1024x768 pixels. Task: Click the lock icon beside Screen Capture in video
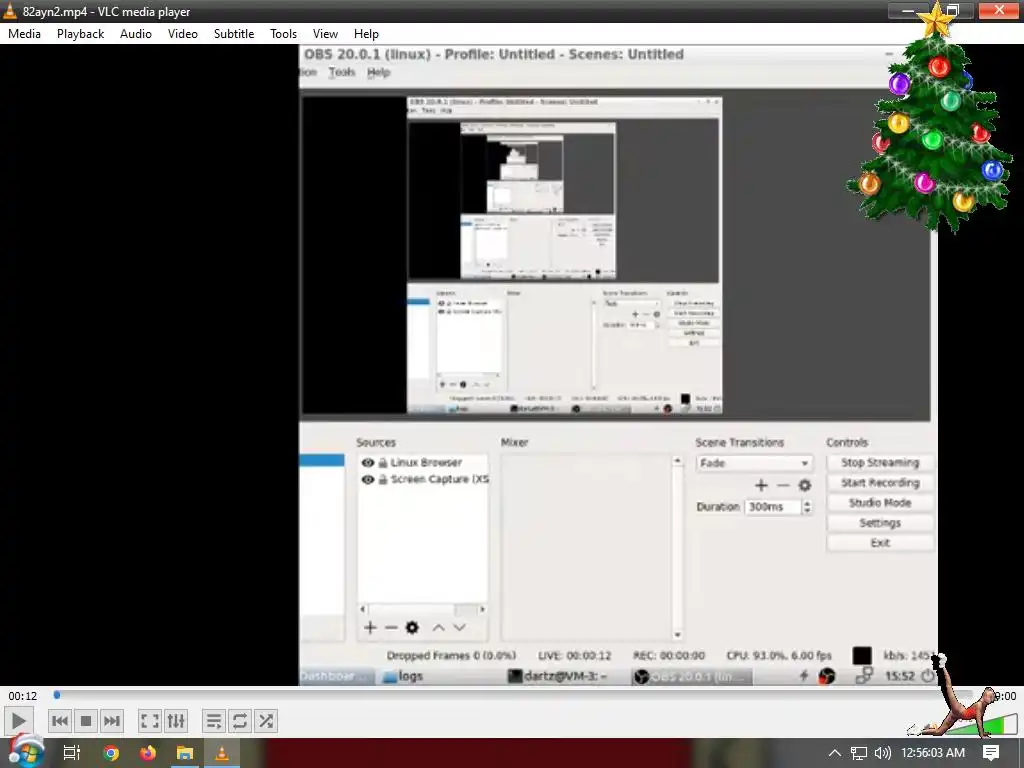383,479
